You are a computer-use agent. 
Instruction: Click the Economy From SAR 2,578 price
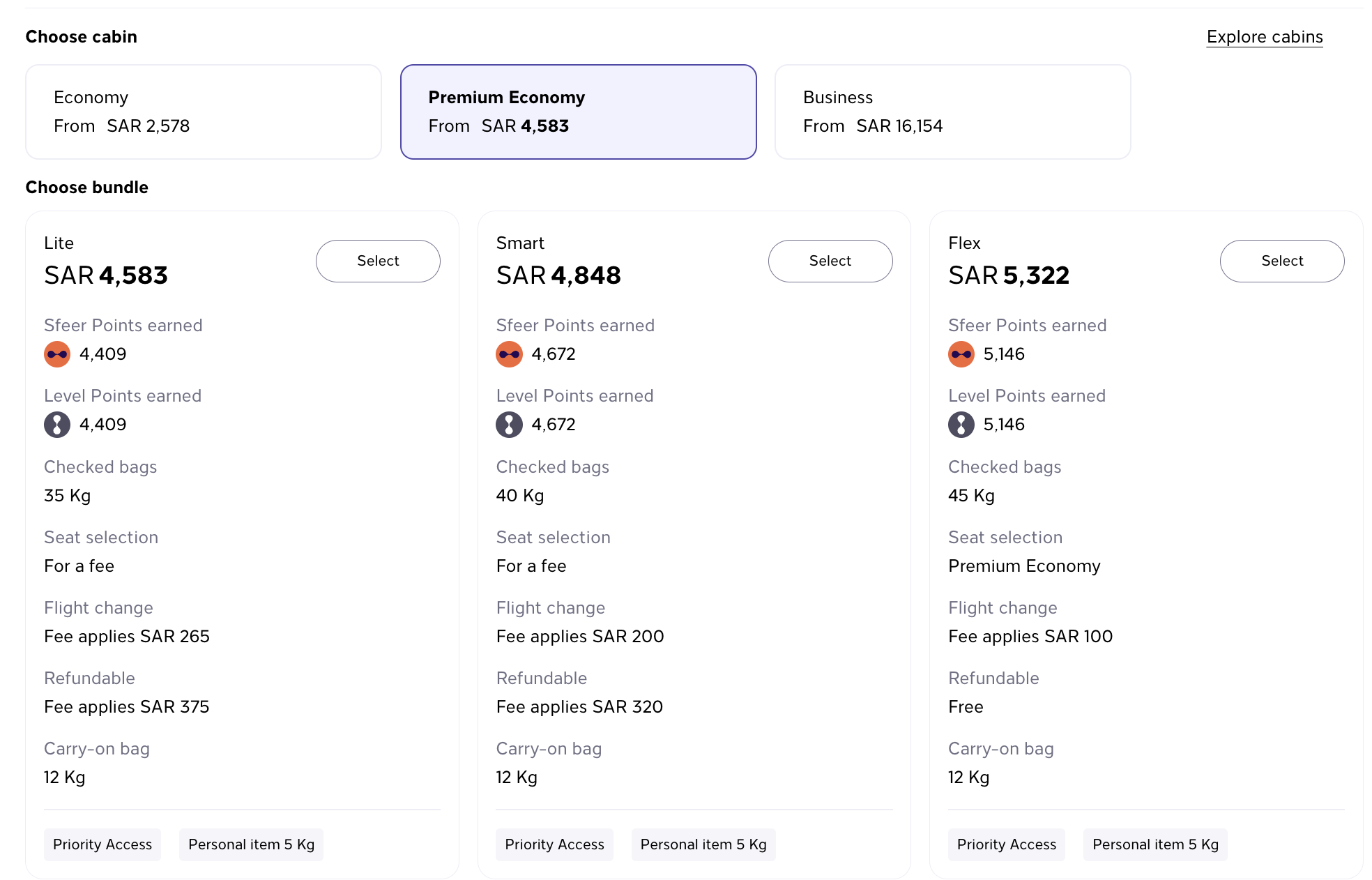point(122,126)
